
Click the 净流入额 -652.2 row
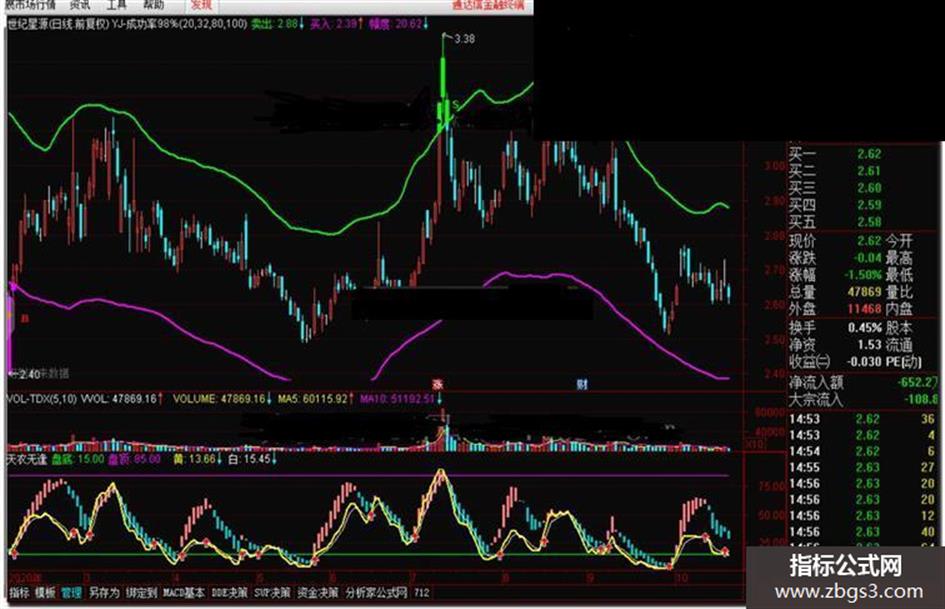coord(864,382)
